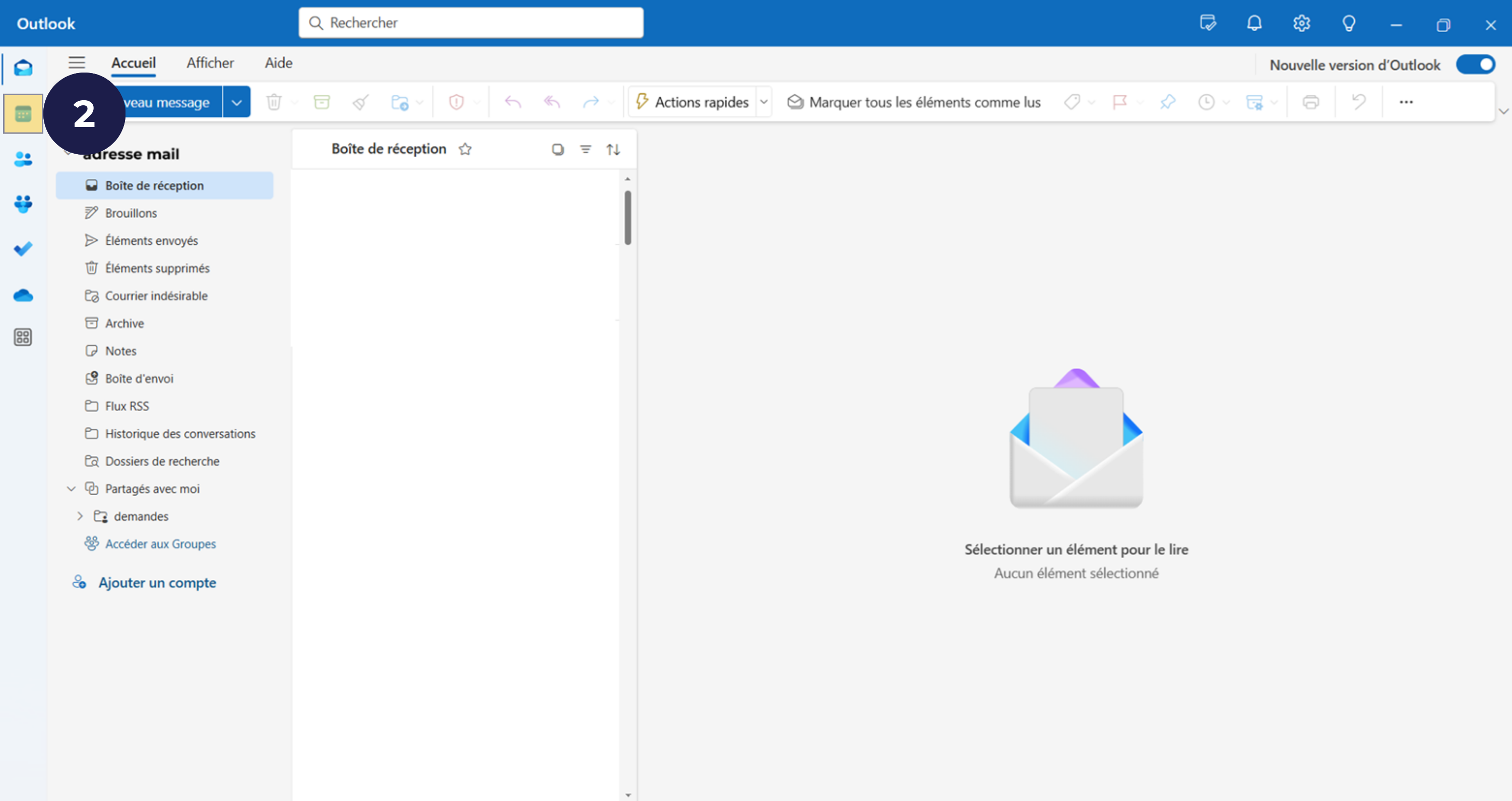
Task: Open OneDrive cloud icon in sidebar
Action: [23, 295]
